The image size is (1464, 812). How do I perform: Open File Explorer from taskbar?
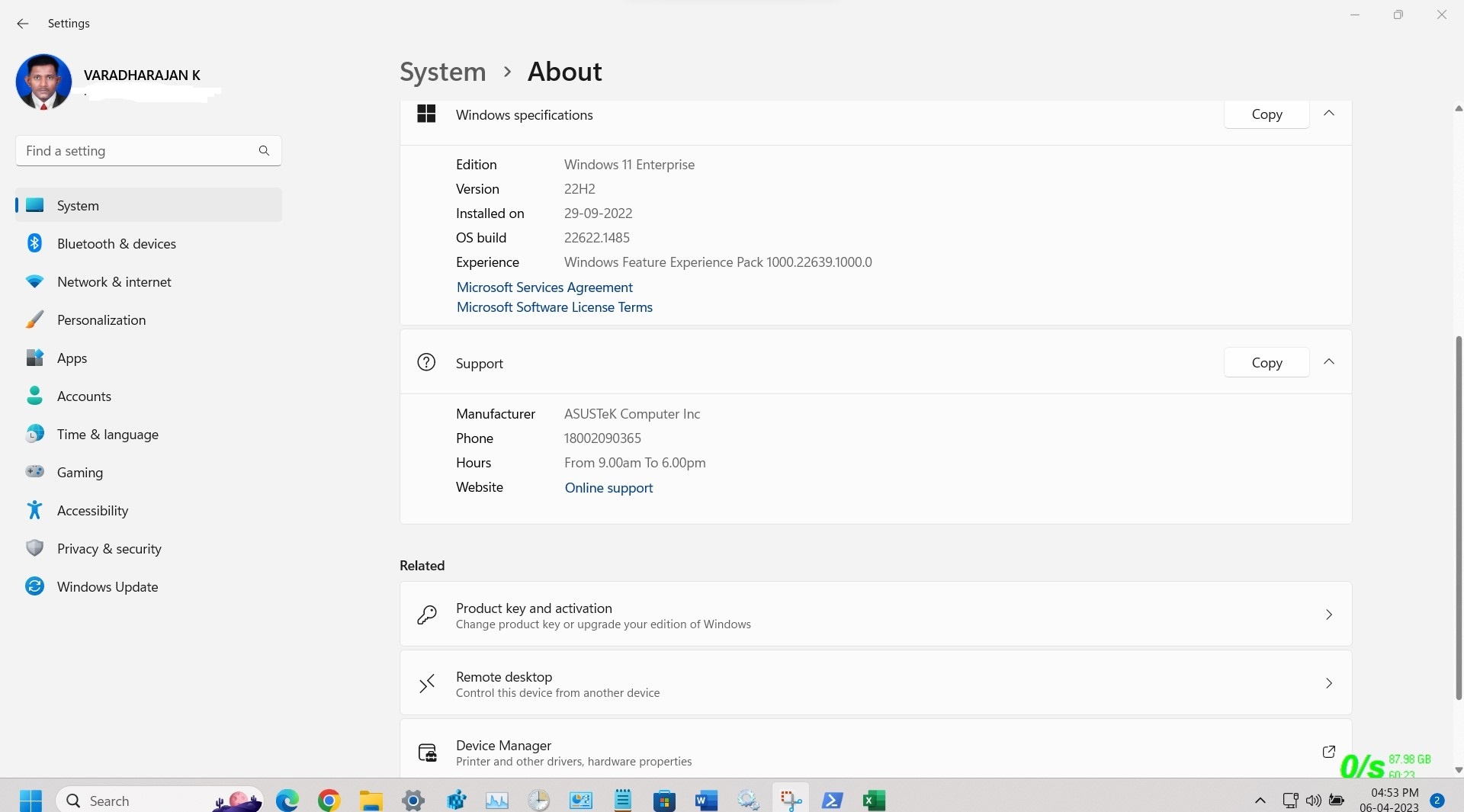371,801
